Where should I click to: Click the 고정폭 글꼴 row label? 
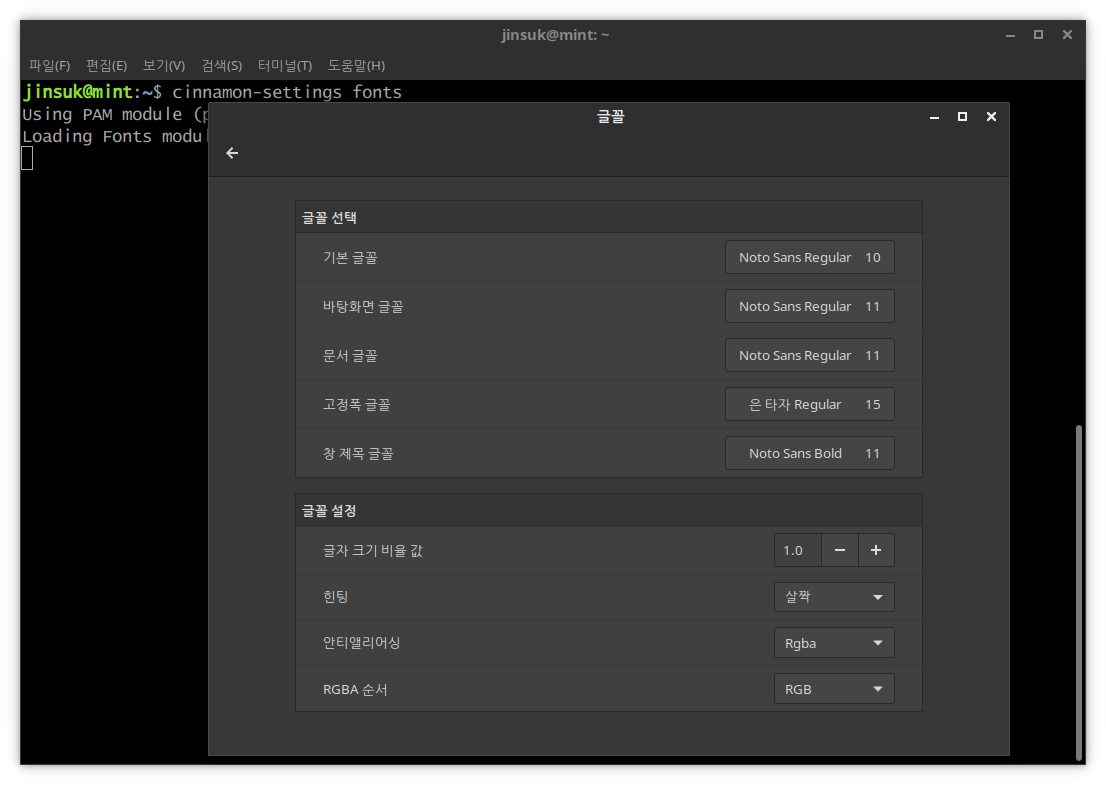tap(357, 404)
